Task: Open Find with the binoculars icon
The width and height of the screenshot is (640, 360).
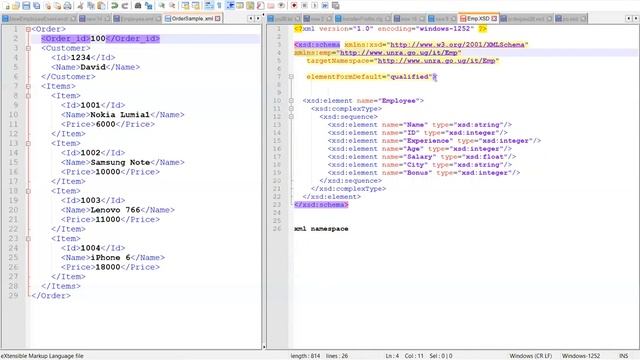Action: click(x=138, y=6)
